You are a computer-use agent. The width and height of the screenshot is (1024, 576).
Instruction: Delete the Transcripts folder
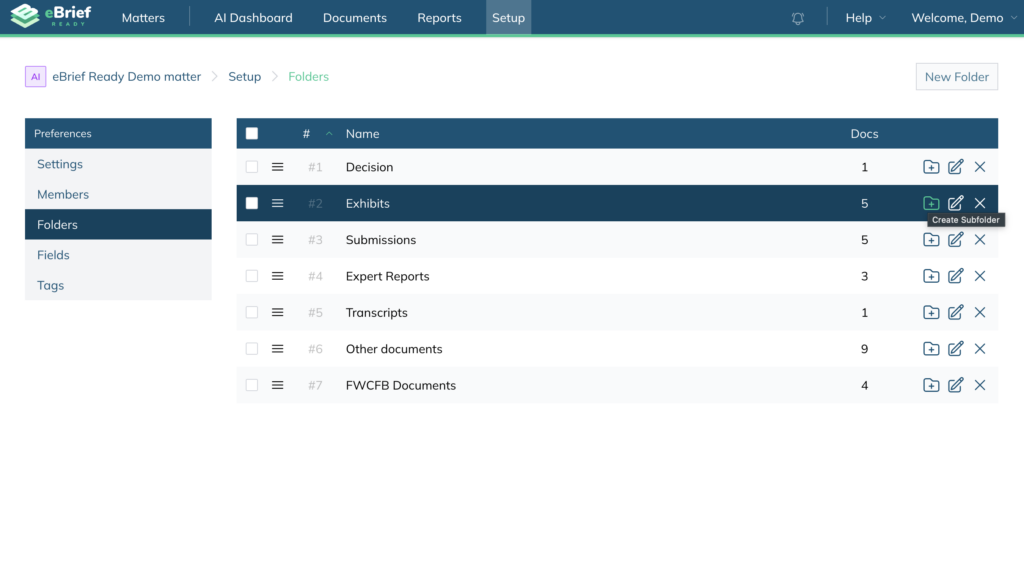pos(980,312)
